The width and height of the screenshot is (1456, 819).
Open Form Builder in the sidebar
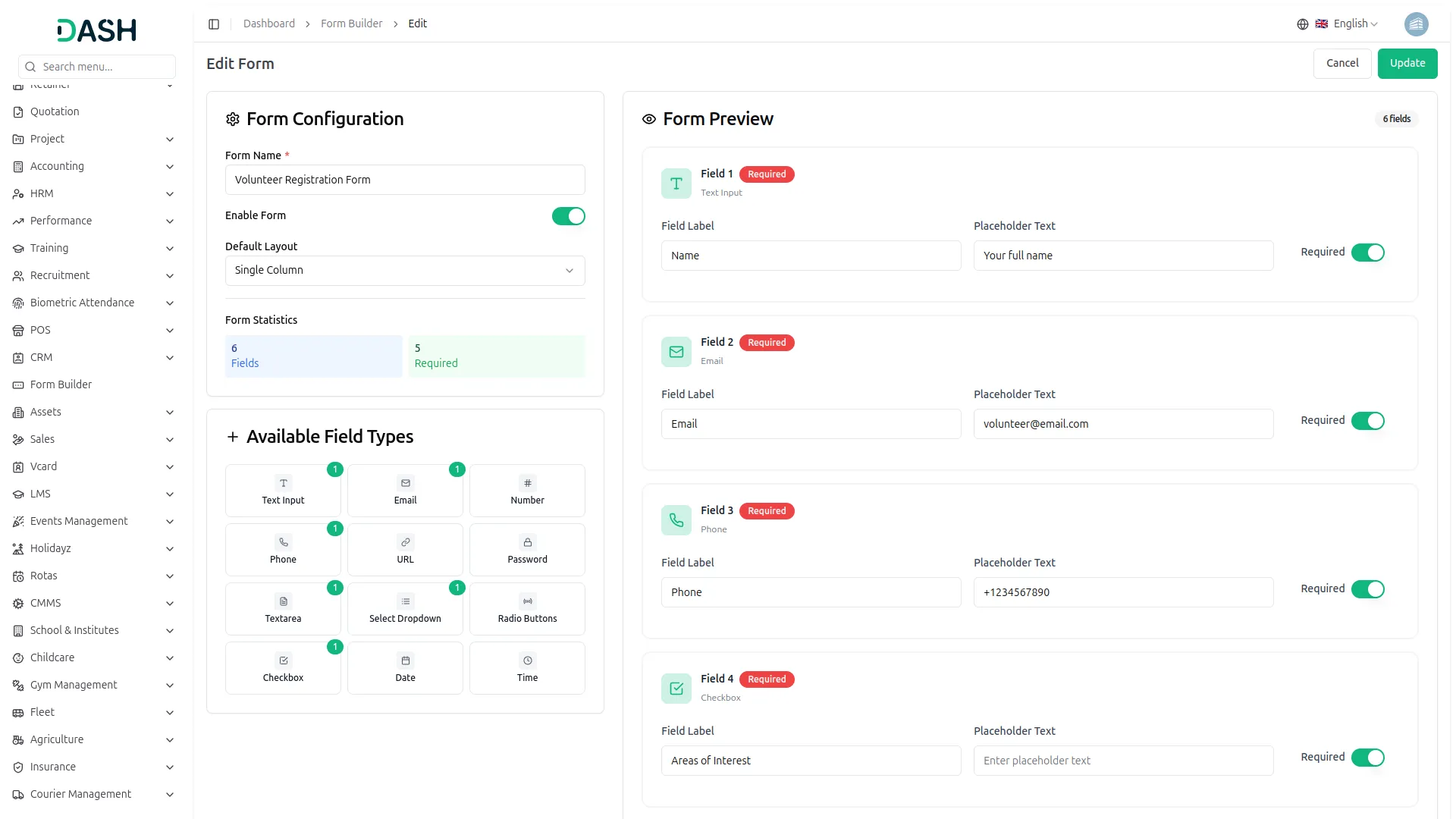[x=61, y=384]
